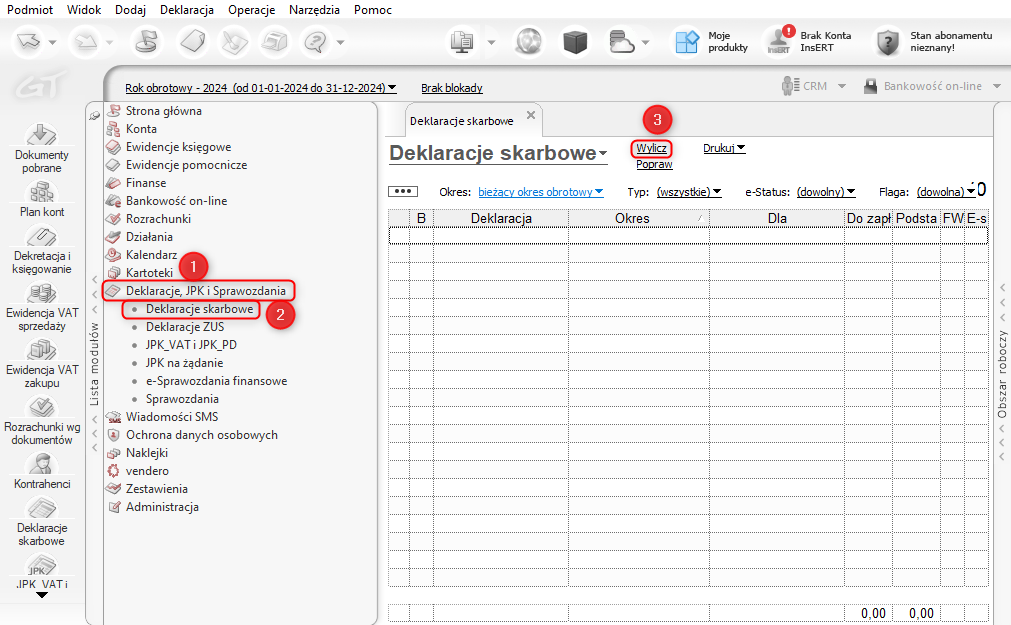The height and width of the screenshot is (625, 1011).
Task: Open the Pomoc menu
Action: tap(373, 10)
